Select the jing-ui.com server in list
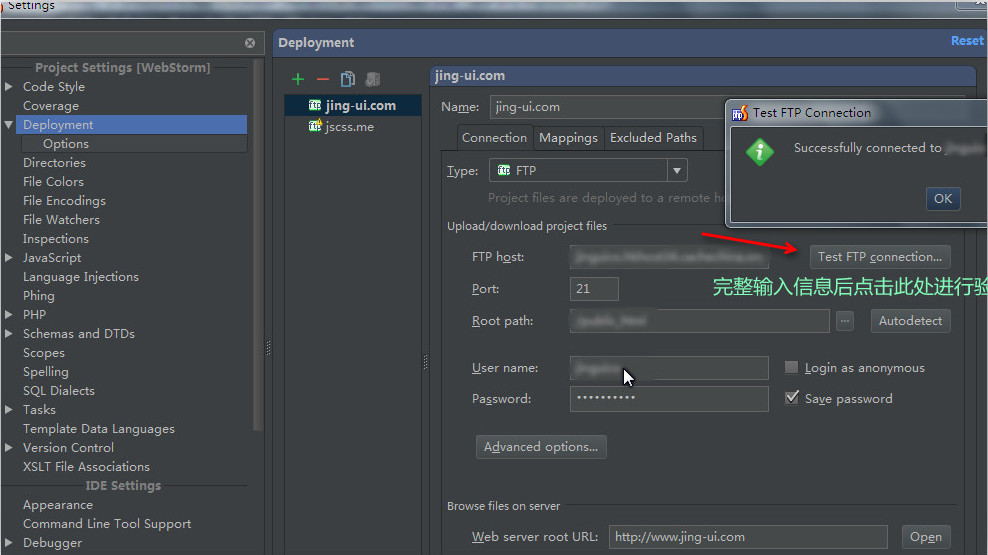Viewport: 988px width, 555px height. 360,105
